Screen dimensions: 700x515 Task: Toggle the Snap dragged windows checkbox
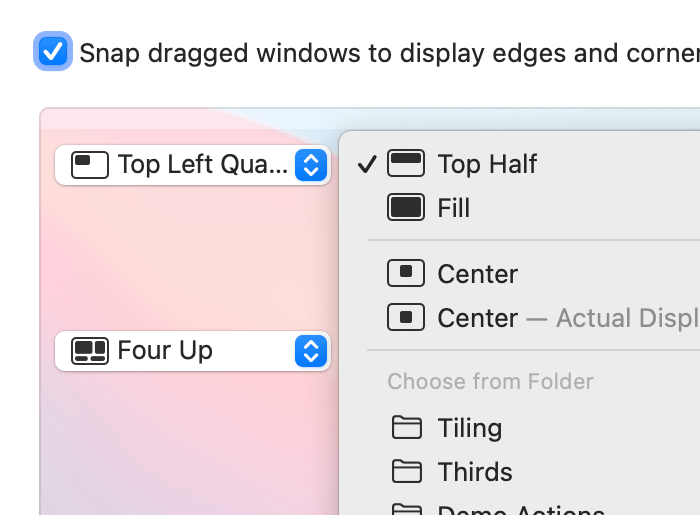click(x=53, y=52)
